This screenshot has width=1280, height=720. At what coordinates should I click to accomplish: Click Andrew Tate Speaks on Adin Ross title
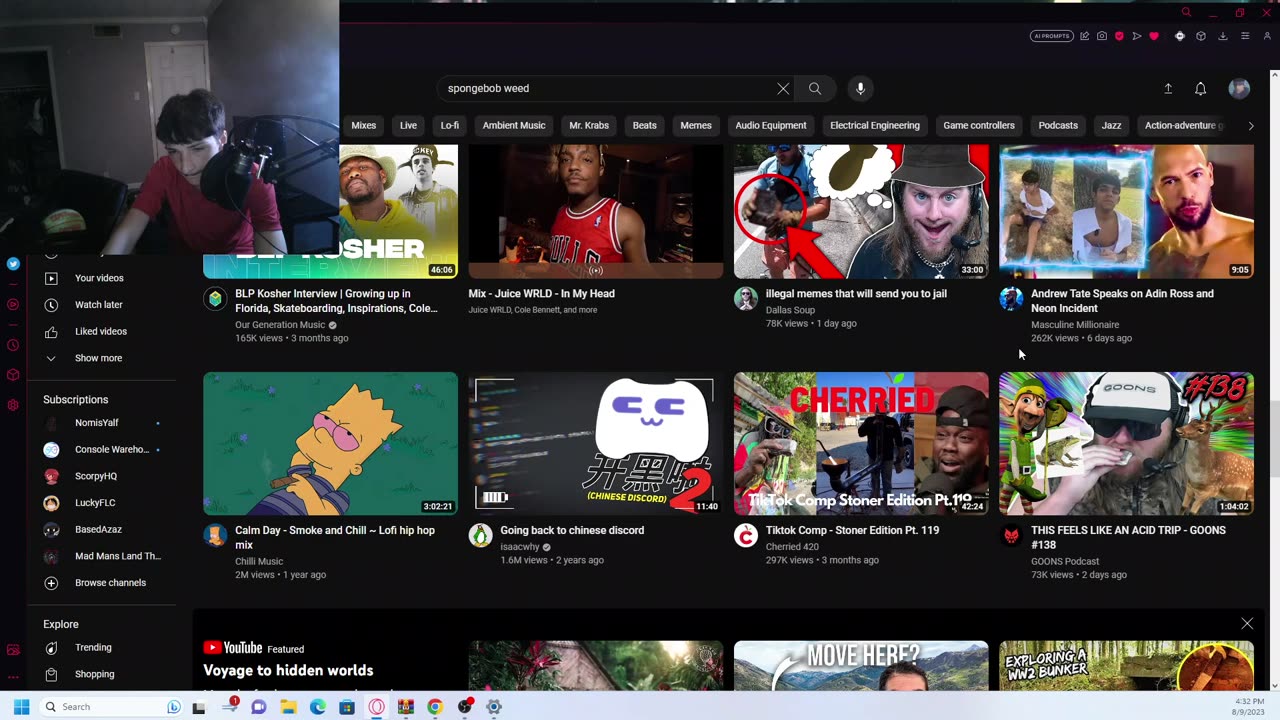(1122, 301)
